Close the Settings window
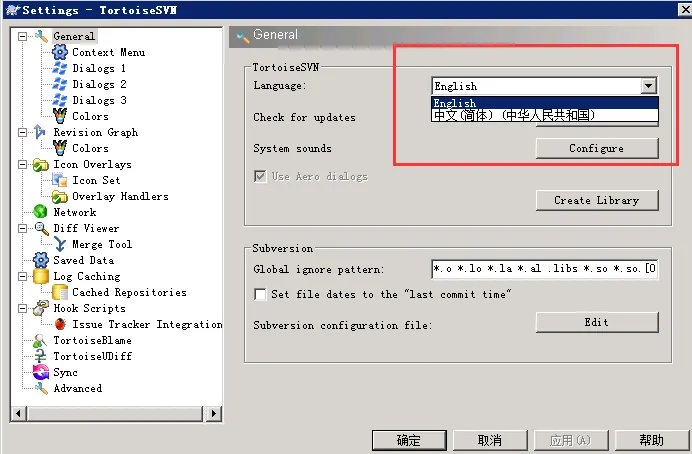Viewport: 692px width, 454px height. (685, 10)
